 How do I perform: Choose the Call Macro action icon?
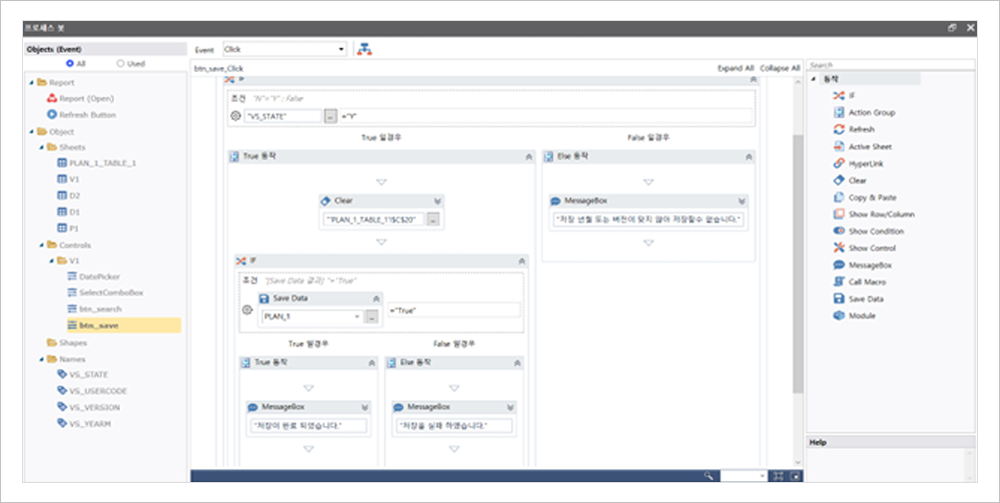pos(838,282)
